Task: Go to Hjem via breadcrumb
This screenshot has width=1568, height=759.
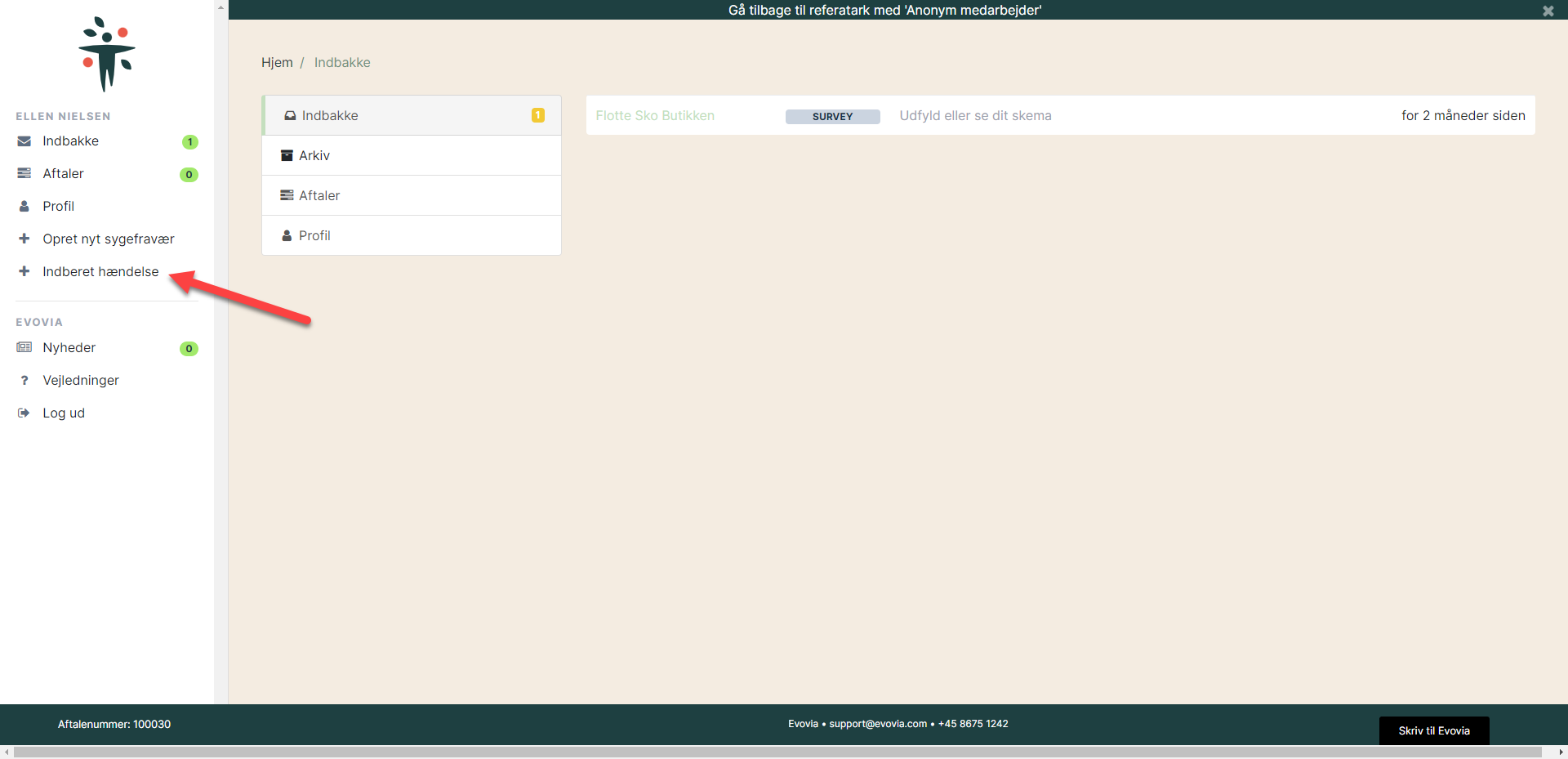Action: (277, 63)
